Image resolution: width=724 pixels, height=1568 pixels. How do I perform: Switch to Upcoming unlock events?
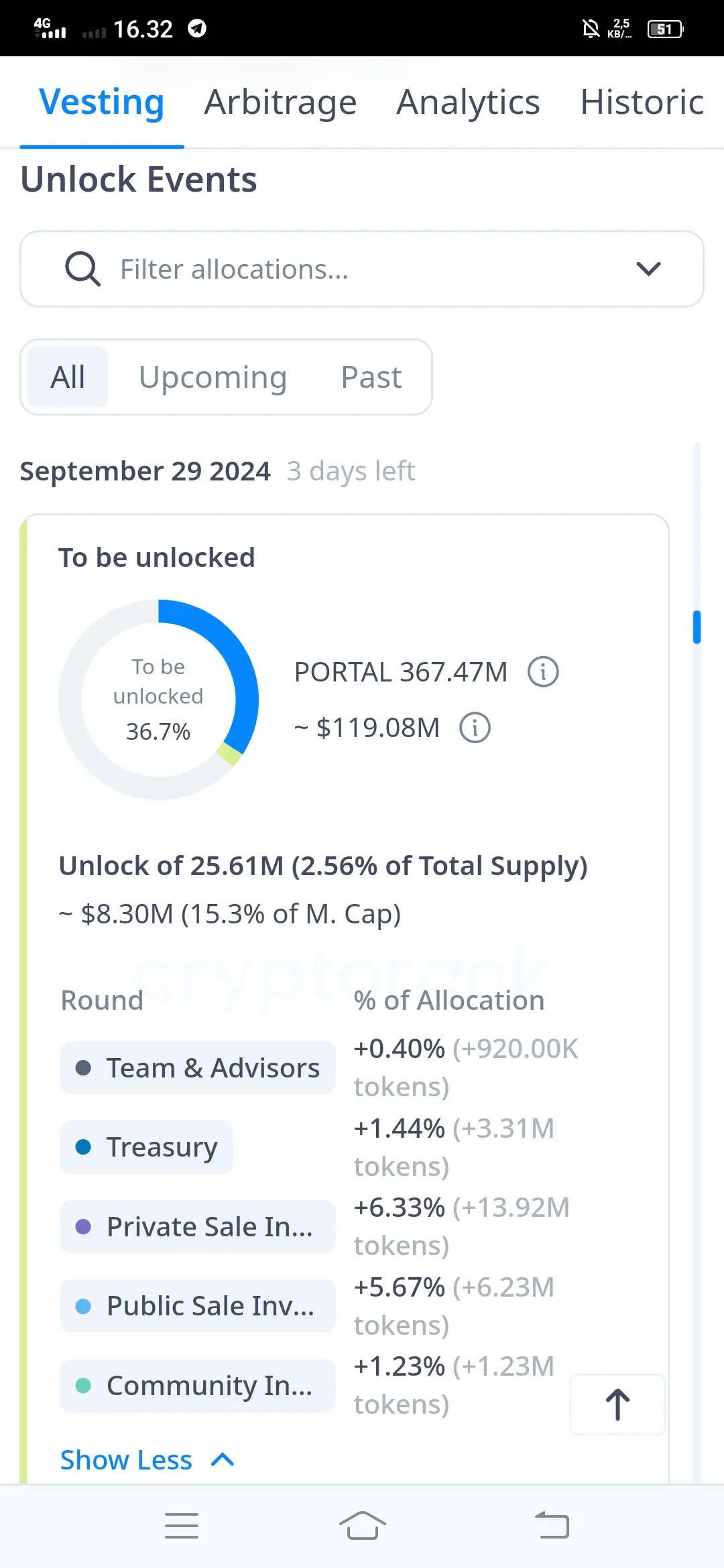coord(213,377)
